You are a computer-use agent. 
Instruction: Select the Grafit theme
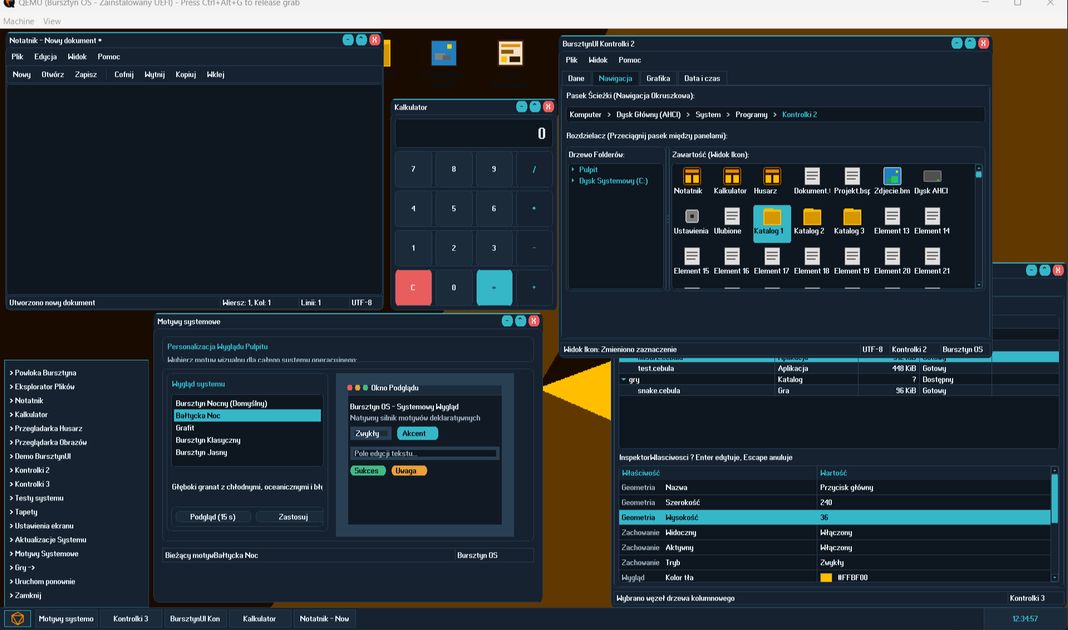[247, 428]
